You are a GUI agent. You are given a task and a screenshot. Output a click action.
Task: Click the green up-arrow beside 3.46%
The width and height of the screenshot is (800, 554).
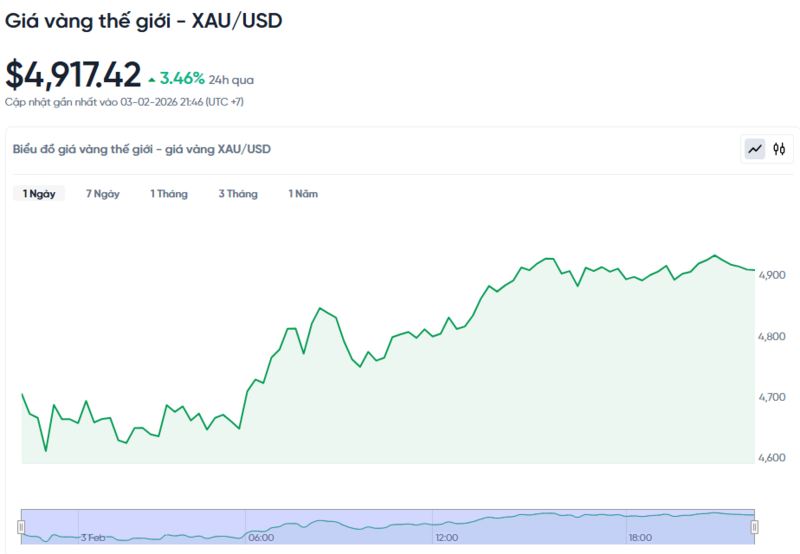click(x=151, y=78)
